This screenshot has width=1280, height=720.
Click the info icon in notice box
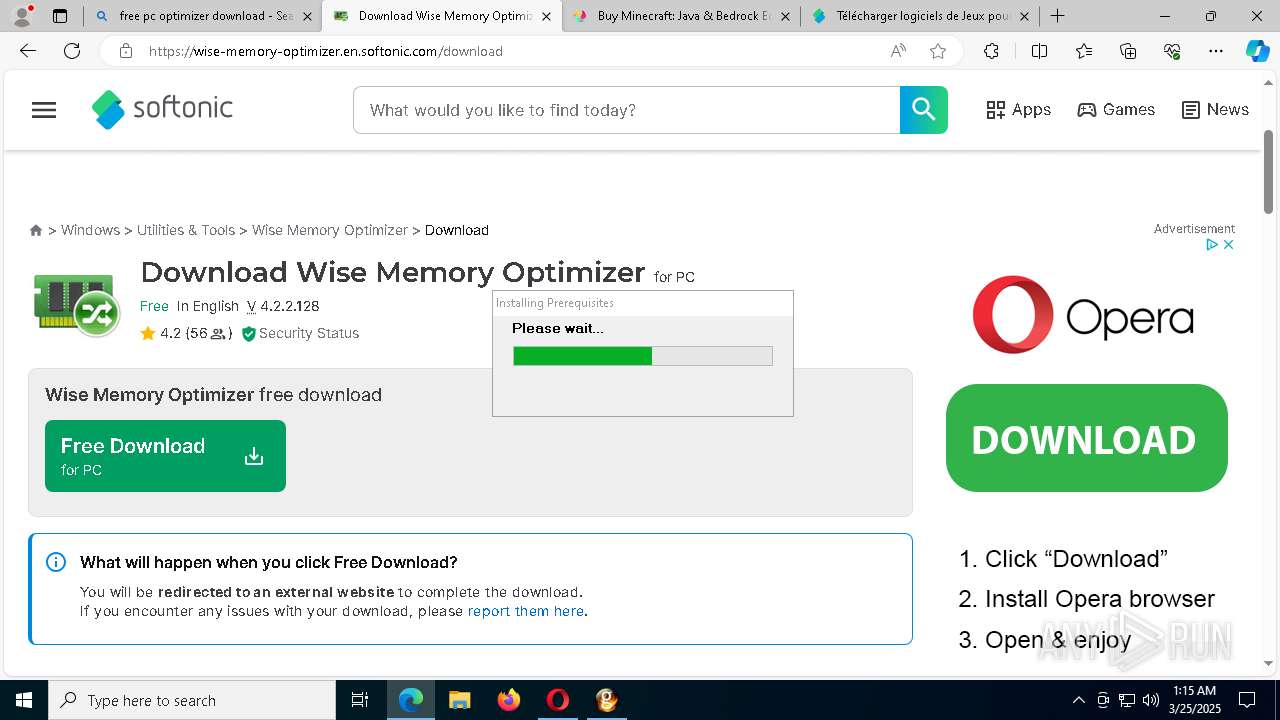56,562
